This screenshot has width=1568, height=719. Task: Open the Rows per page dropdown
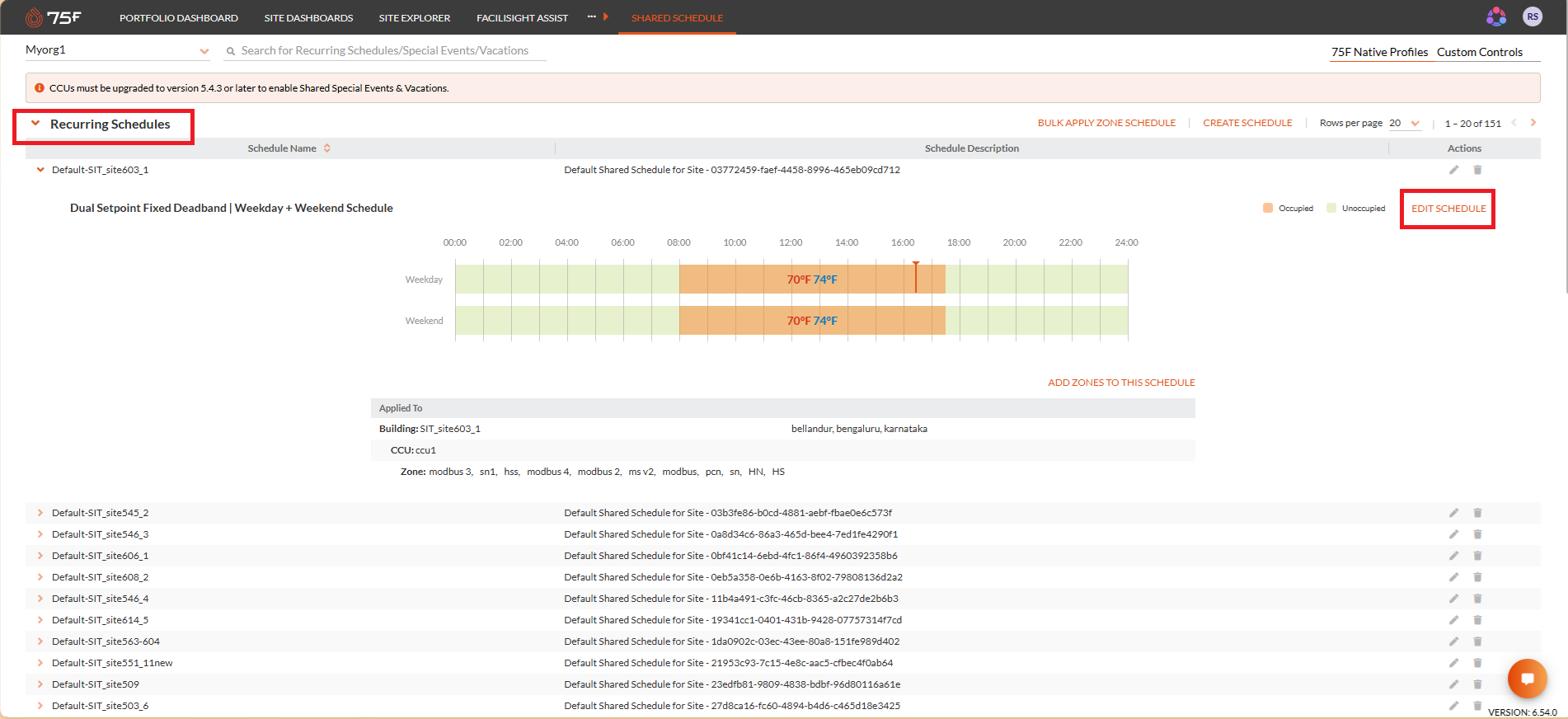click(1405, 123)
